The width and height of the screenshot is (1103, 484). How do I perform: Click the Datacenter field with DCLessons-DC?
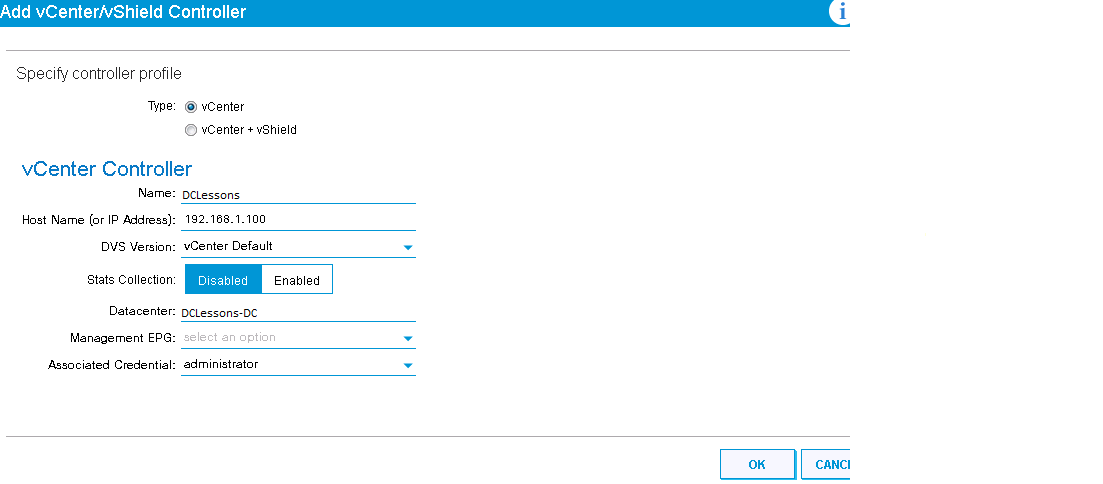(x=298, y=313)
